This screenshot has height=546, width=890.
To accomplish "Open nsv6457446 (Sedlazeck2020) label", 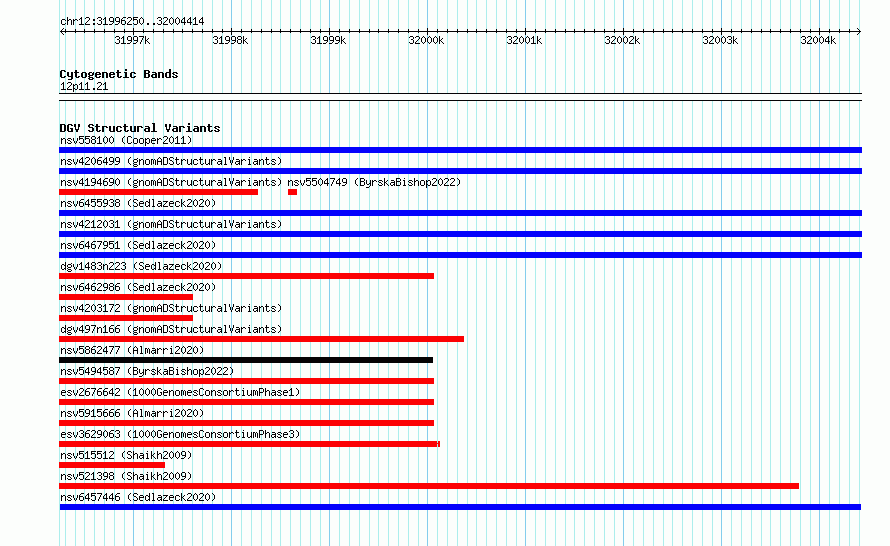I will pyautogui.click(x=138, y=497).
